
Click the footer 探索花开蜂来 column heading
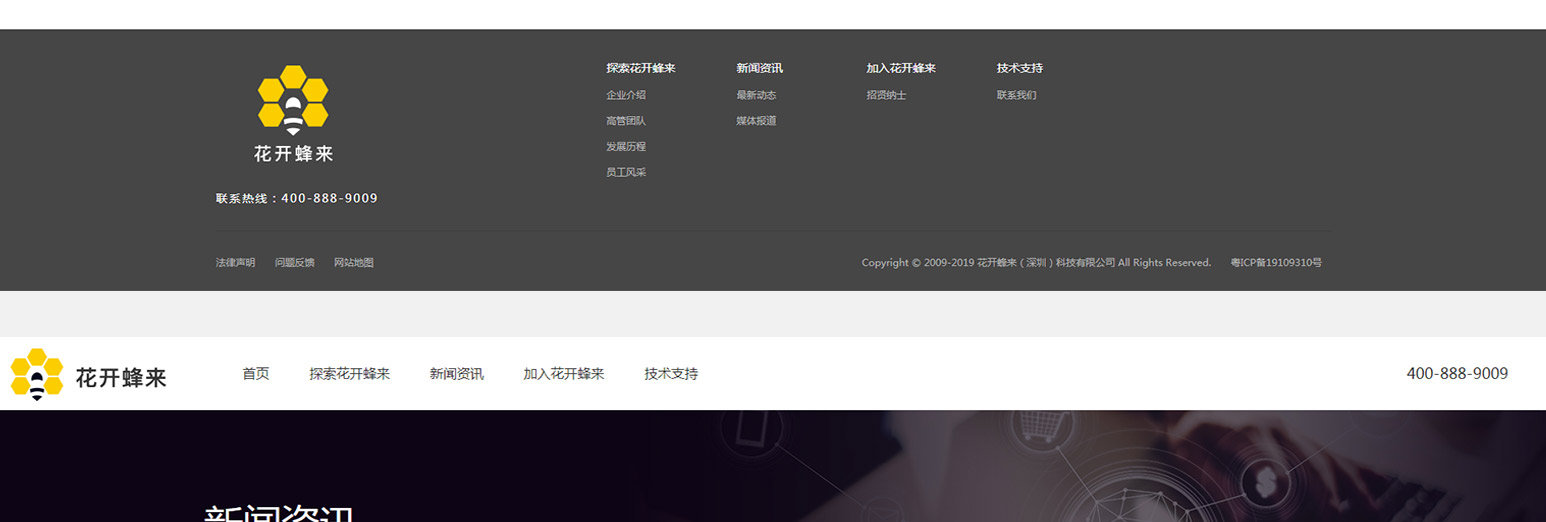[x=641, y=68]
